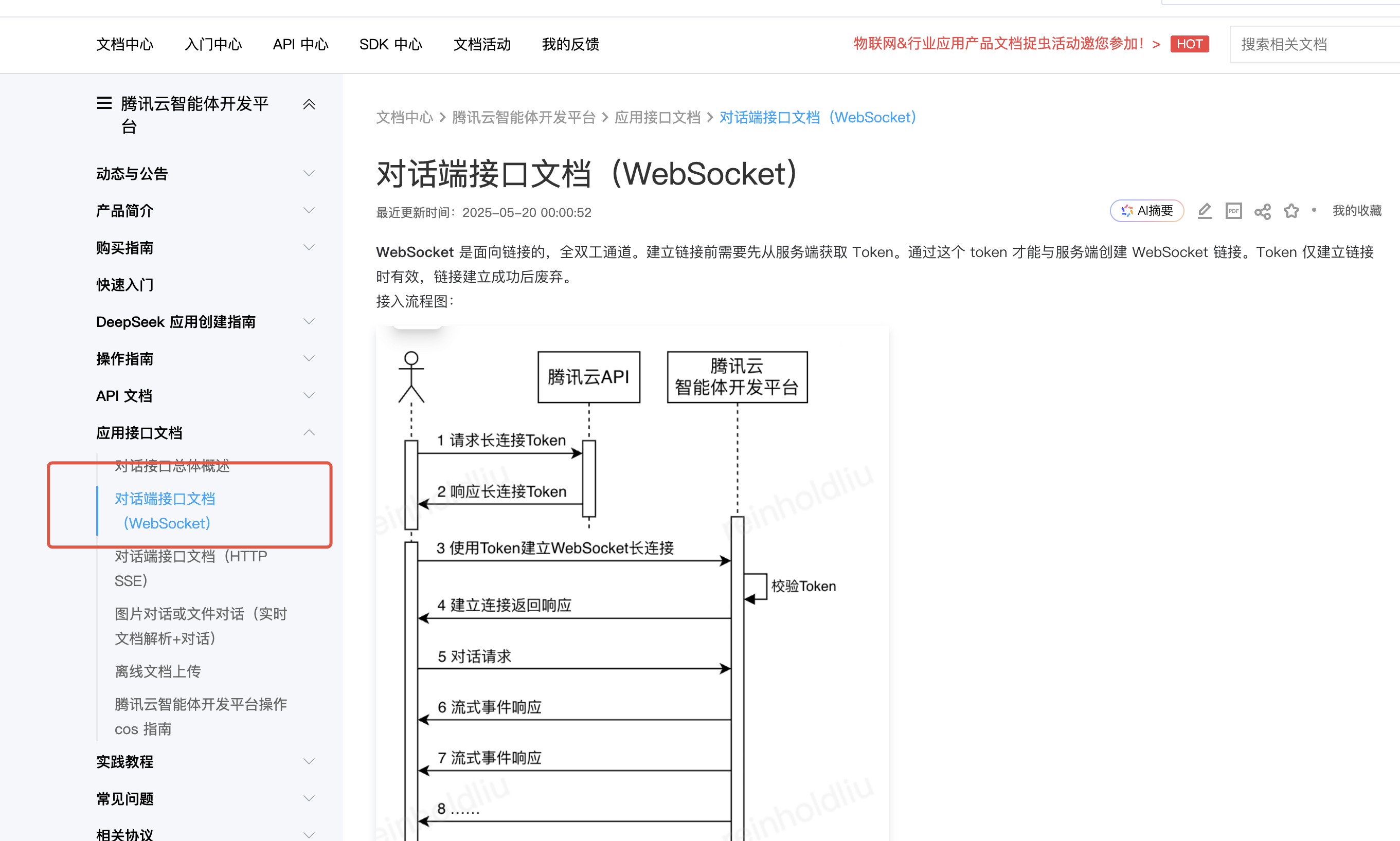Click 文档中心 in the breadcrumb

pos(404,117)
